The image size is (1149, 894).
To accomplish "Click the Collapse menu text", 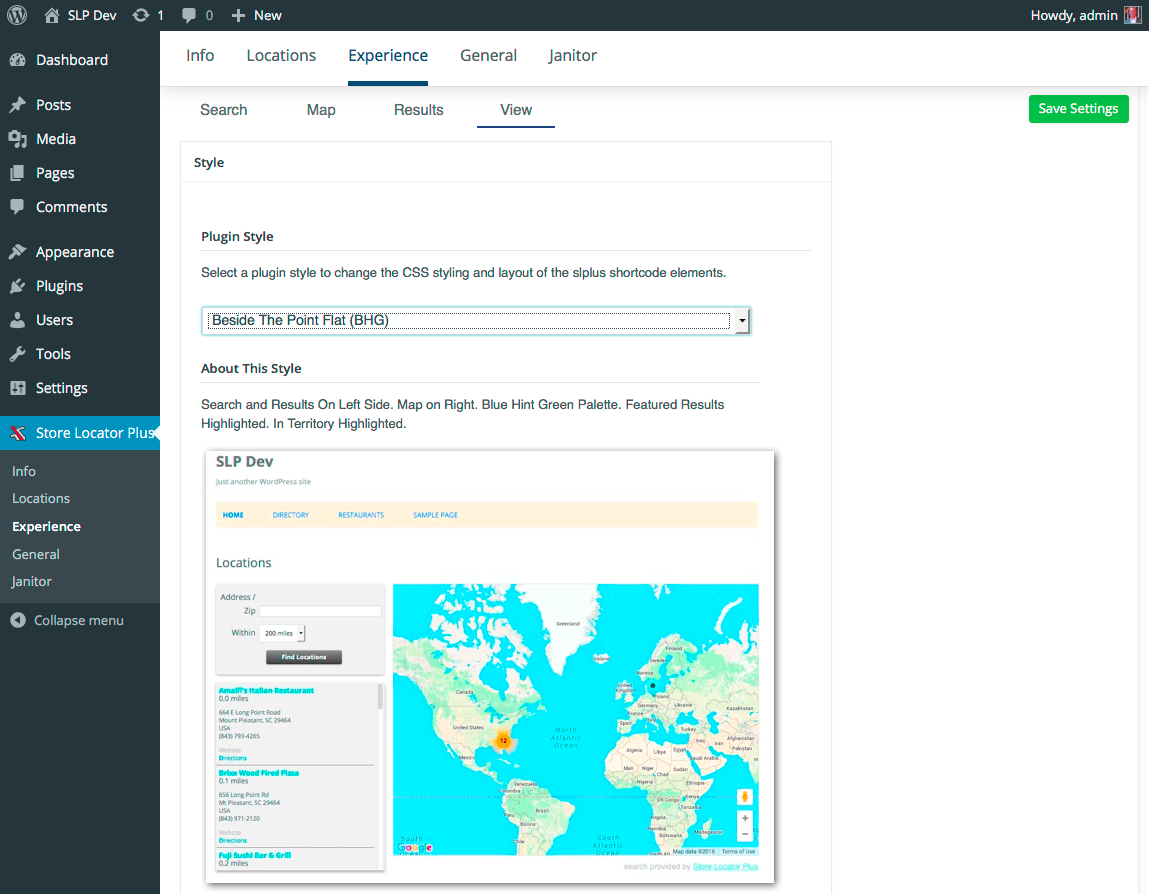I will coord(78,621).
